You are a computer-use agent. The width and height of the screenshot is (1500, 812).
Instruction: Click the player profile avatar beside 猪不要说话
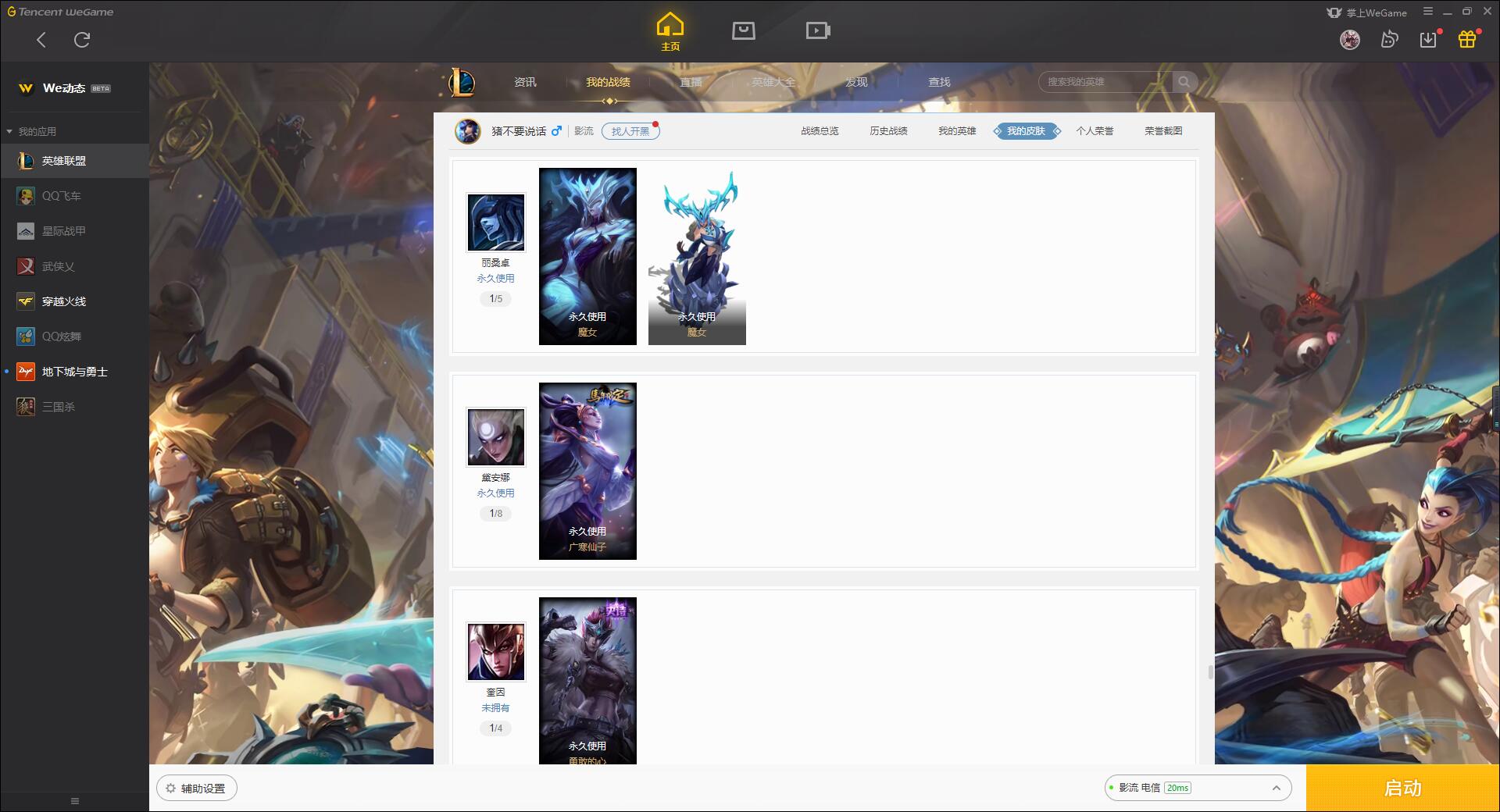pos(468,131)
